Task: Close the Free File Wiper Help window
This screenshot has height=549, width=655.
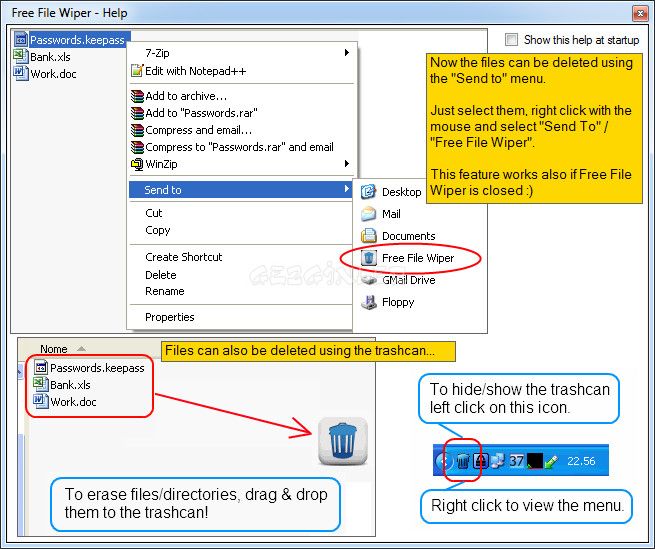Action: click(639, 14)
